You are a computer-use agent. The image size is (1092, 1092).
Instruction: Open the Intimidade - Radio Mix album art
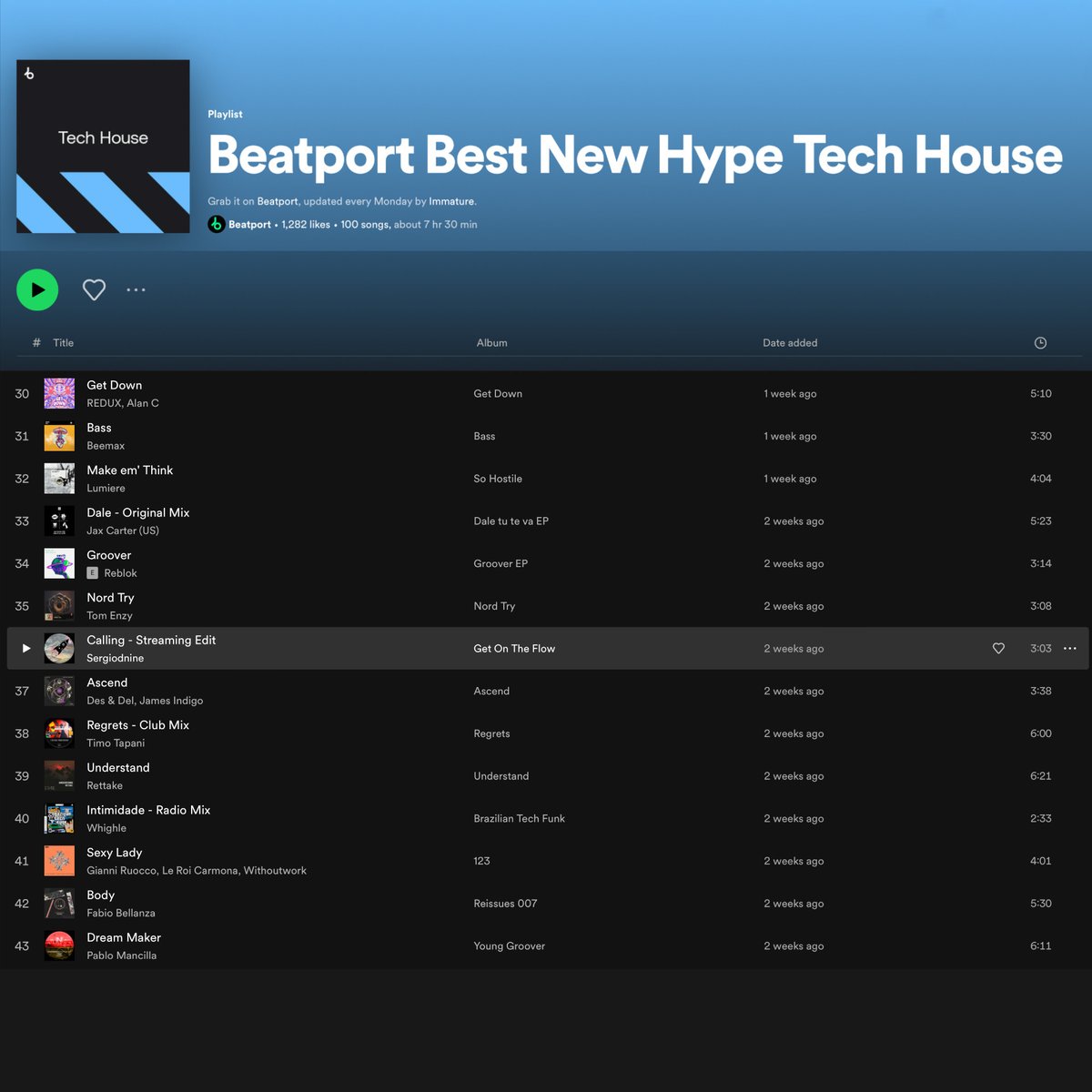[x=59, y=818]
